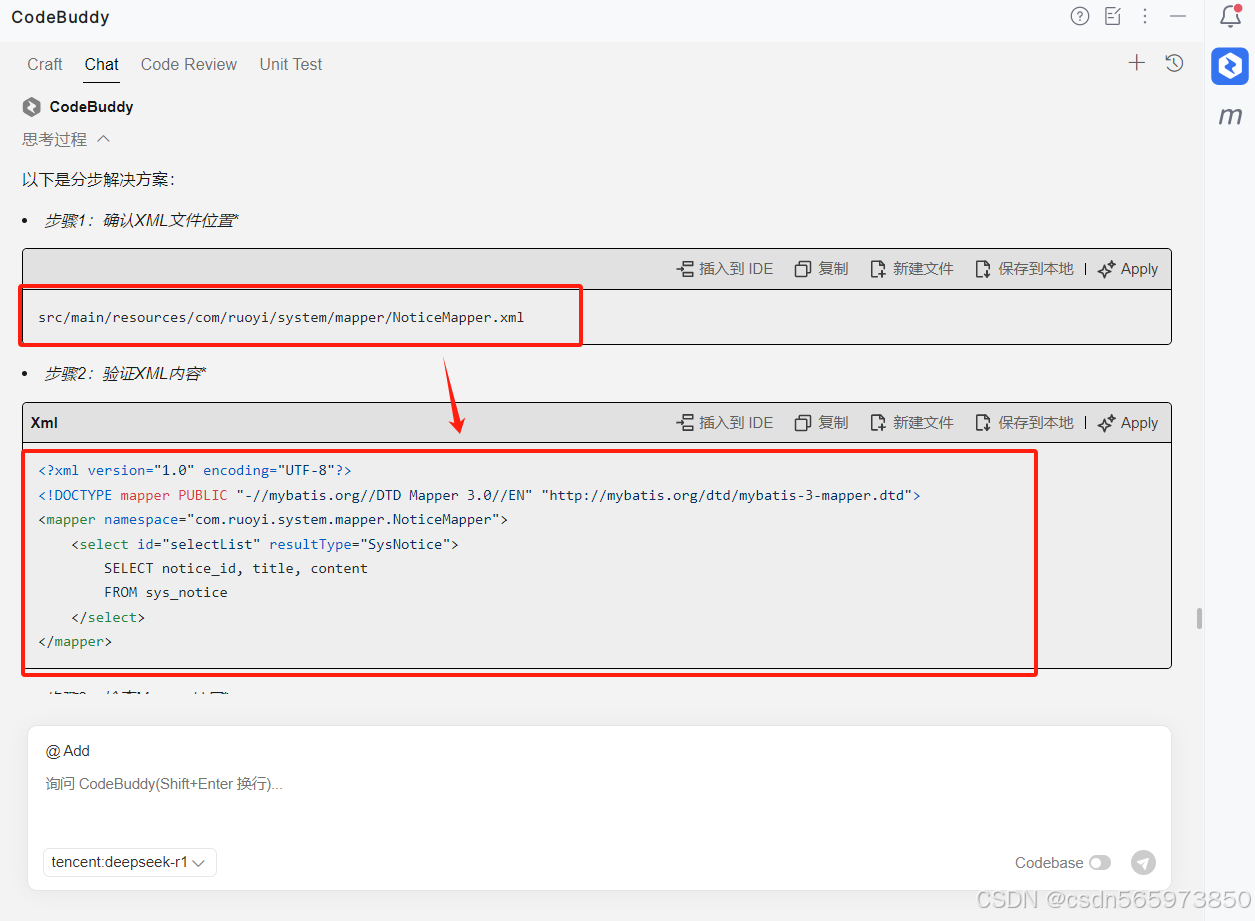This screenshot has height=921, width=1255.
Task: Save the path snippet to local
Action: (x=1024, y=269)
